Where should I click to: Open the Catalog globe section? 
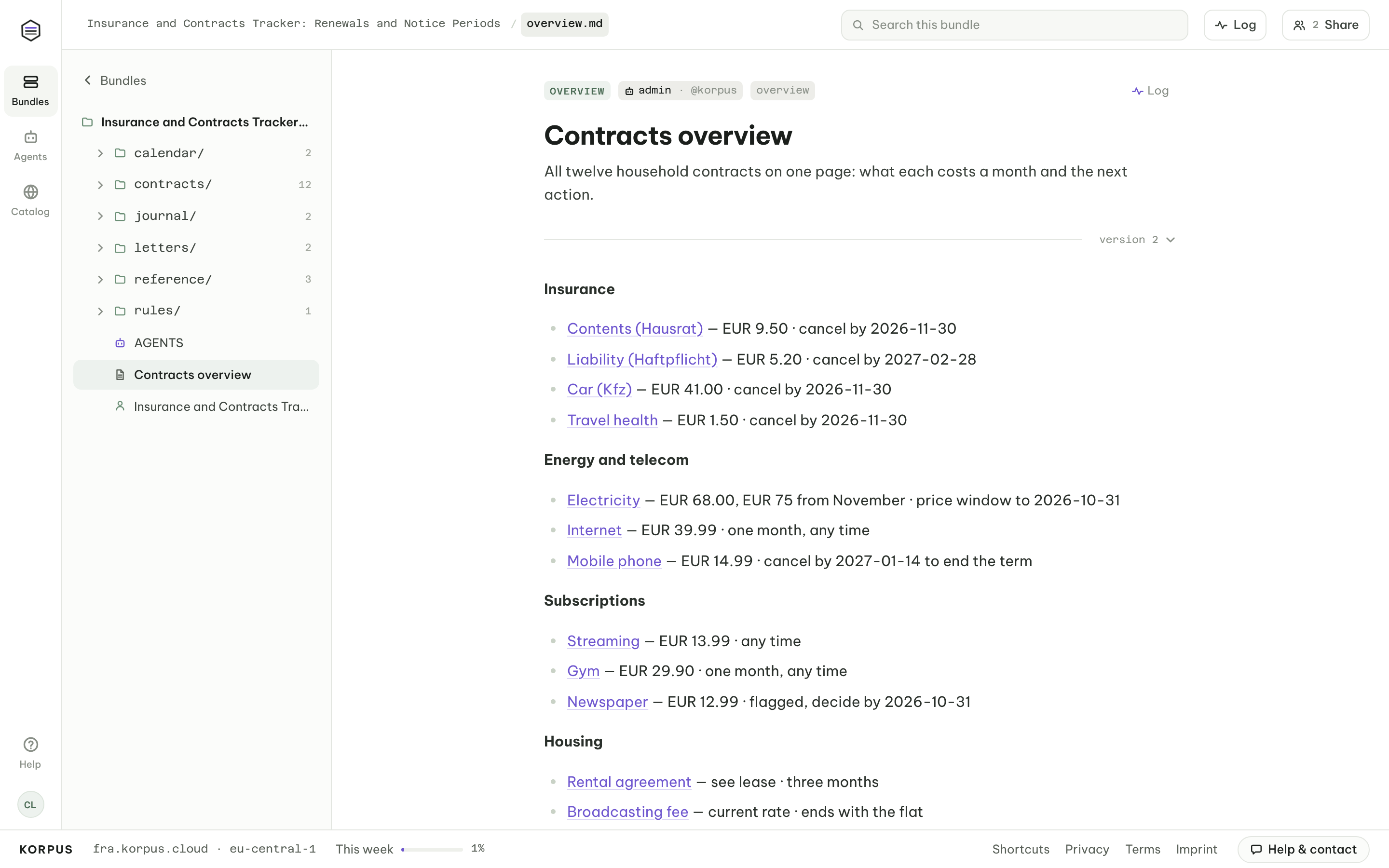30,200
